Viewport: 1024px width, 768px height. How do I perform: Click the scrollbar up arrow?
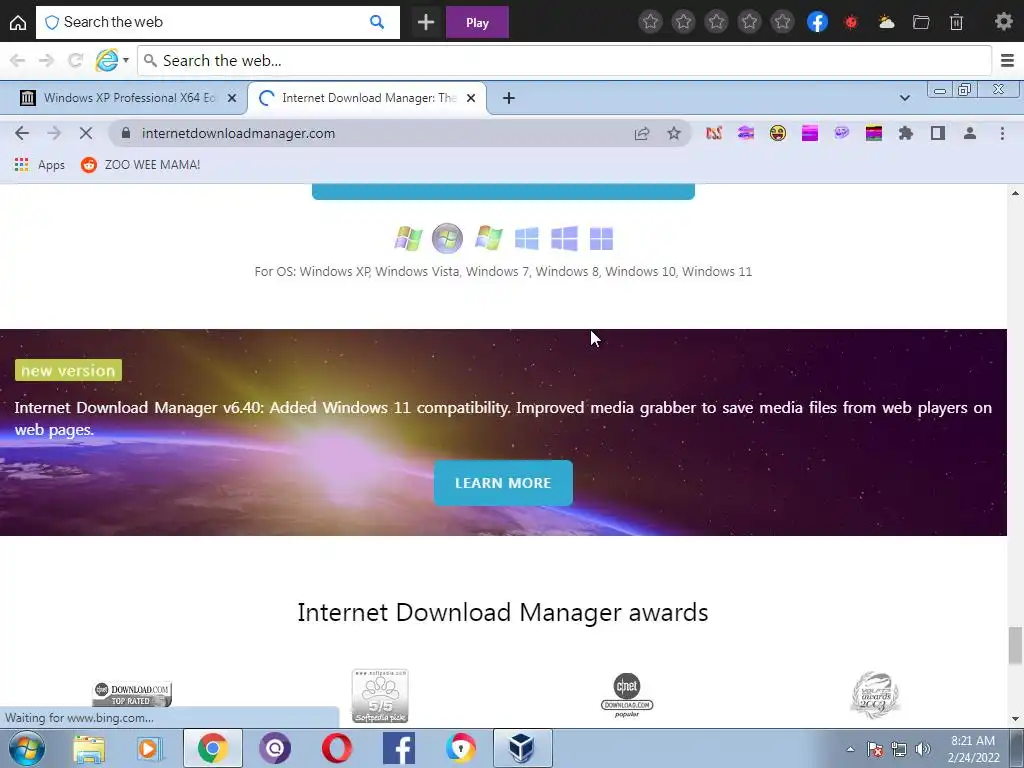tap(1015, 193)
